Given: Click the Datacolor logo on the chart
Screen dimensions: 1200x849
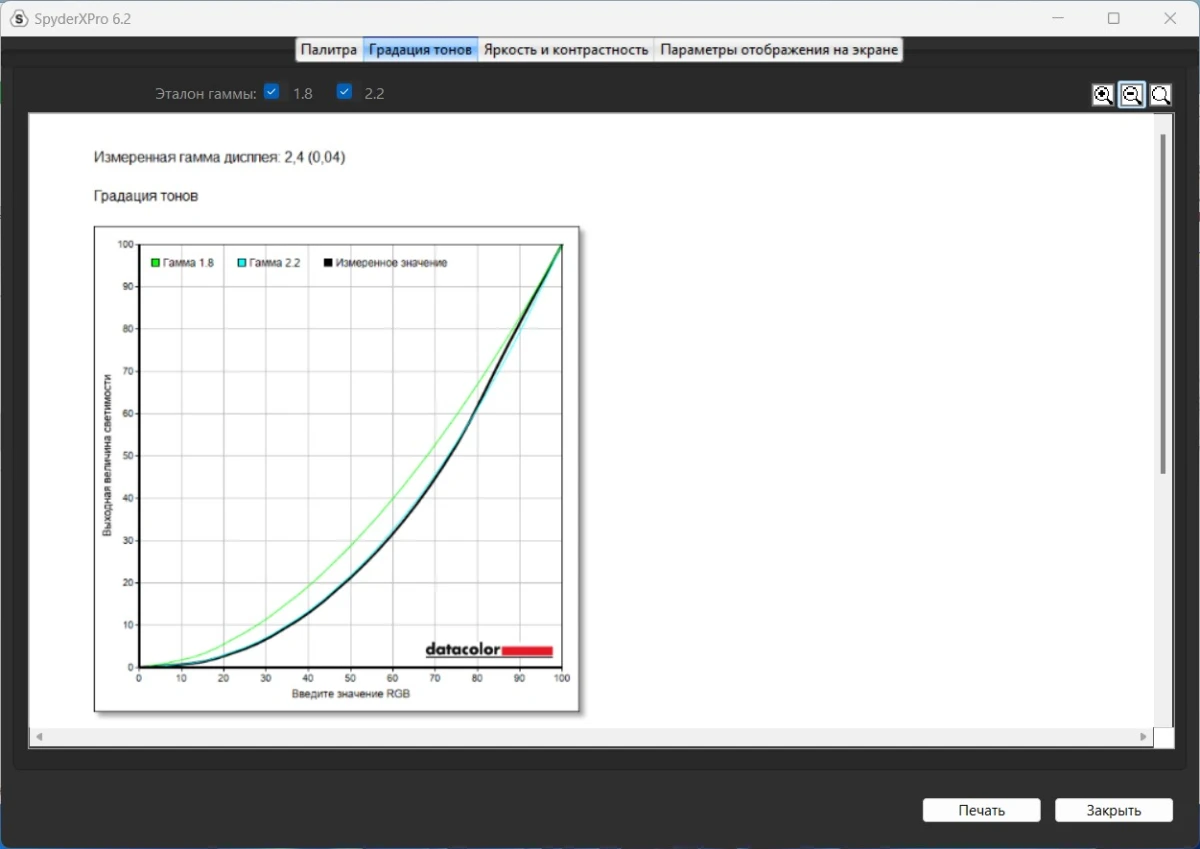Looking at the screenshot, I should pyautogui.click(x=488, y=650).
